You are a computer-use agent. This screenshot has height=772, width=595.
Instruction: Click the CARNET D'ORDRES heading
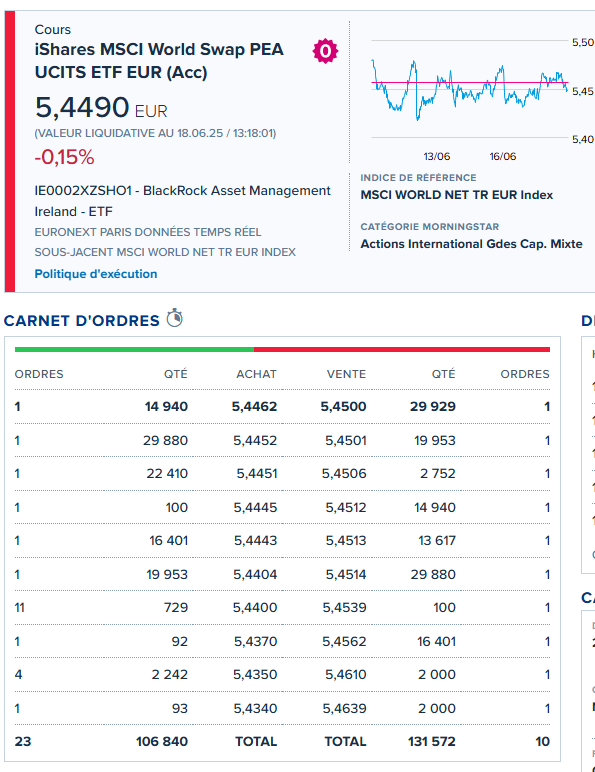[82, 321]
